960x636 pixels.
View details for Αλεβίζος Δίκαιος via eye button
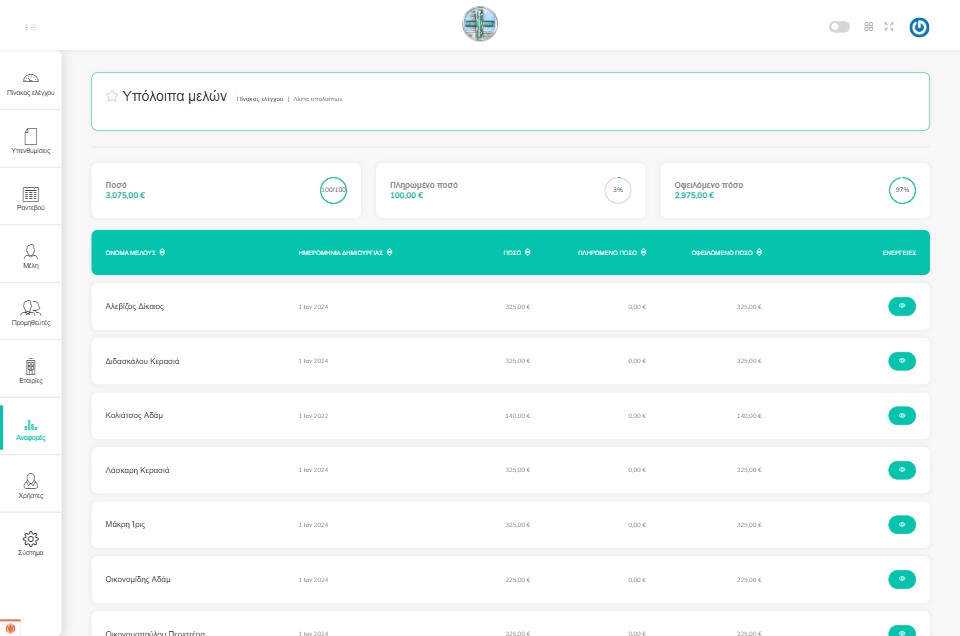pyautogui.click(x=902, y=306)
